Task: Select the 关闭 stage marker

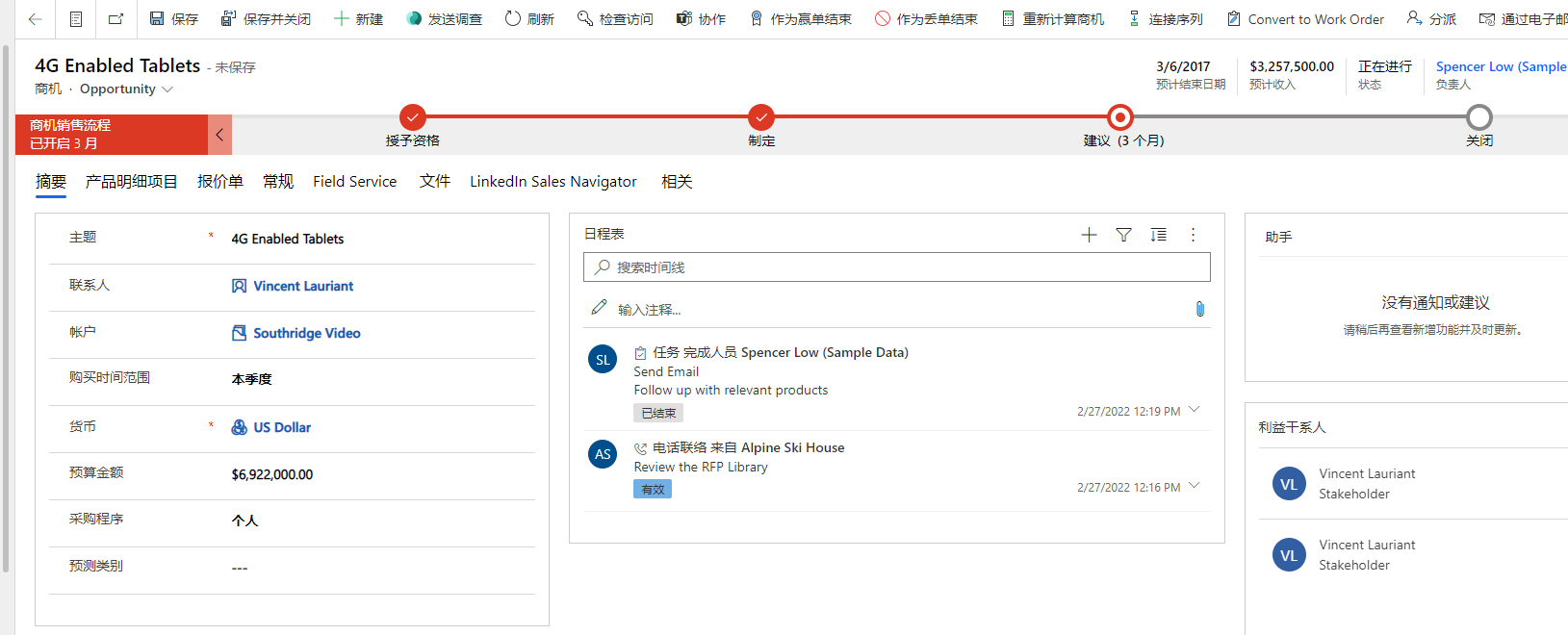Action: (1479, 117)
